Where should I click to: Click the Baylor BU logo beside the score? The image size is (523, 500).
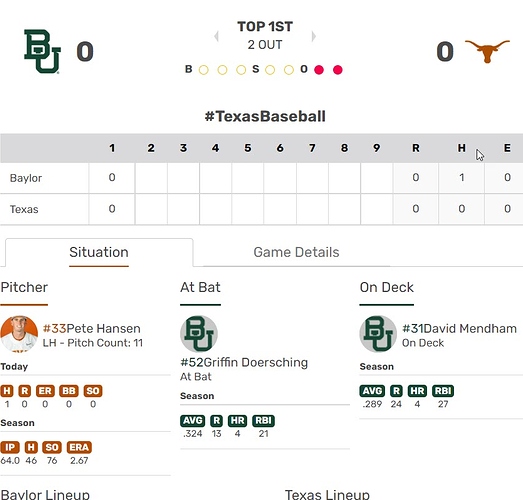[42, 51]
